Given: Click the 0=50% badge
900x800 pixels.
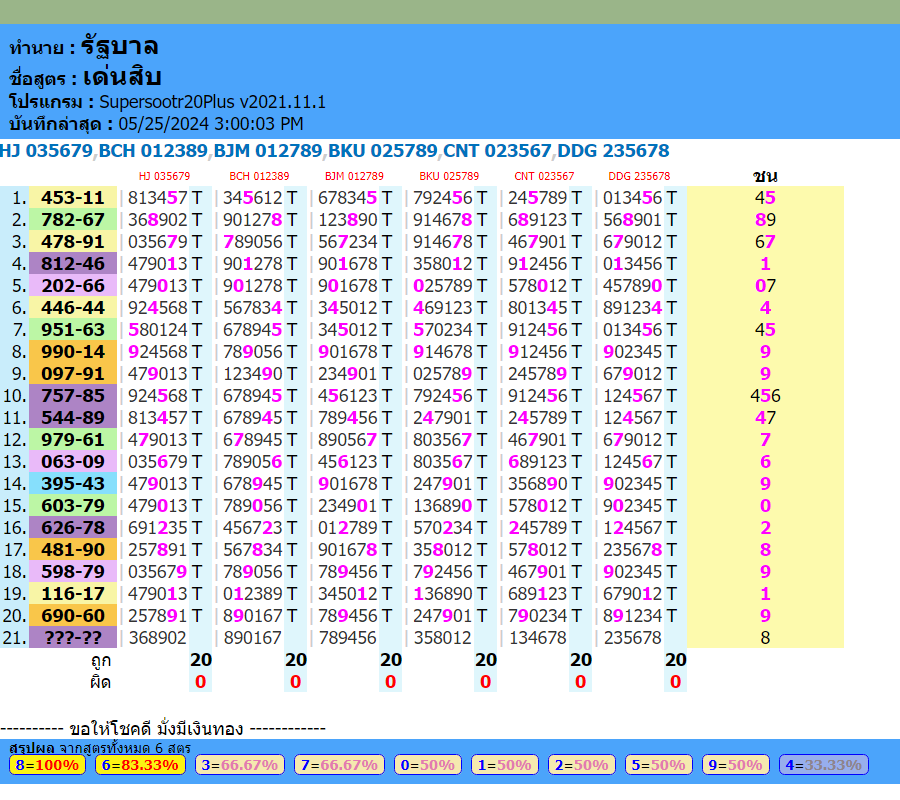Looking at the screenshot, I should pyautogui.click(x=428, y=765).
